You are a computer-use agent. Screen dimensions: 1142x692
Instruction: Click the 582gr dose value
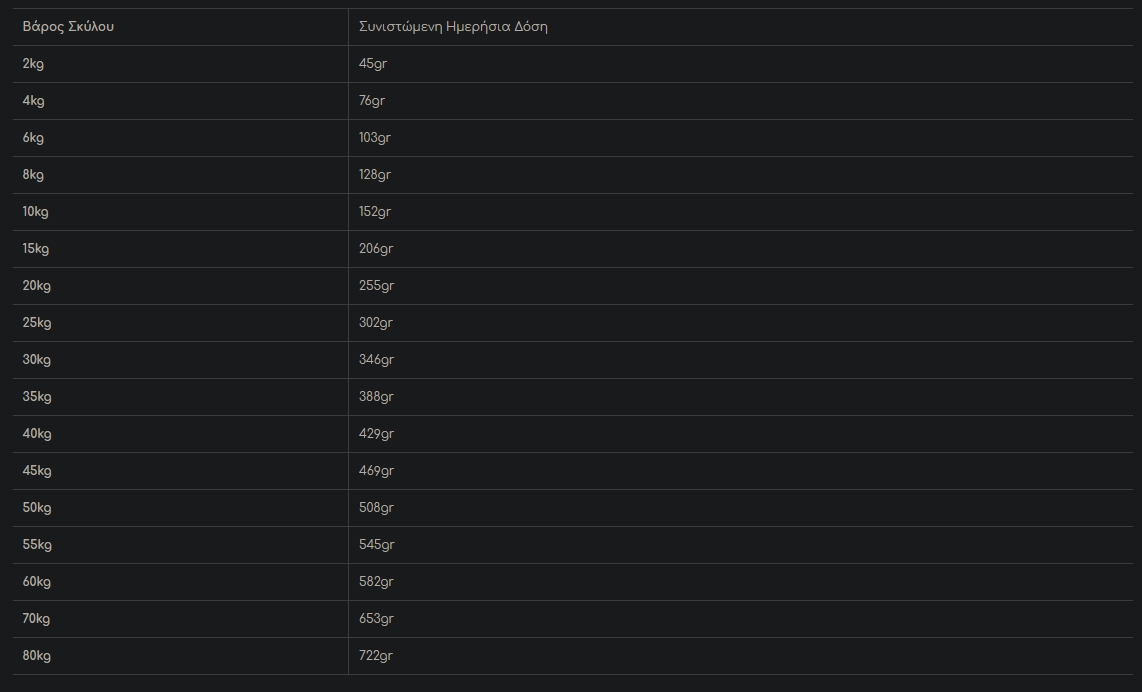376,582
